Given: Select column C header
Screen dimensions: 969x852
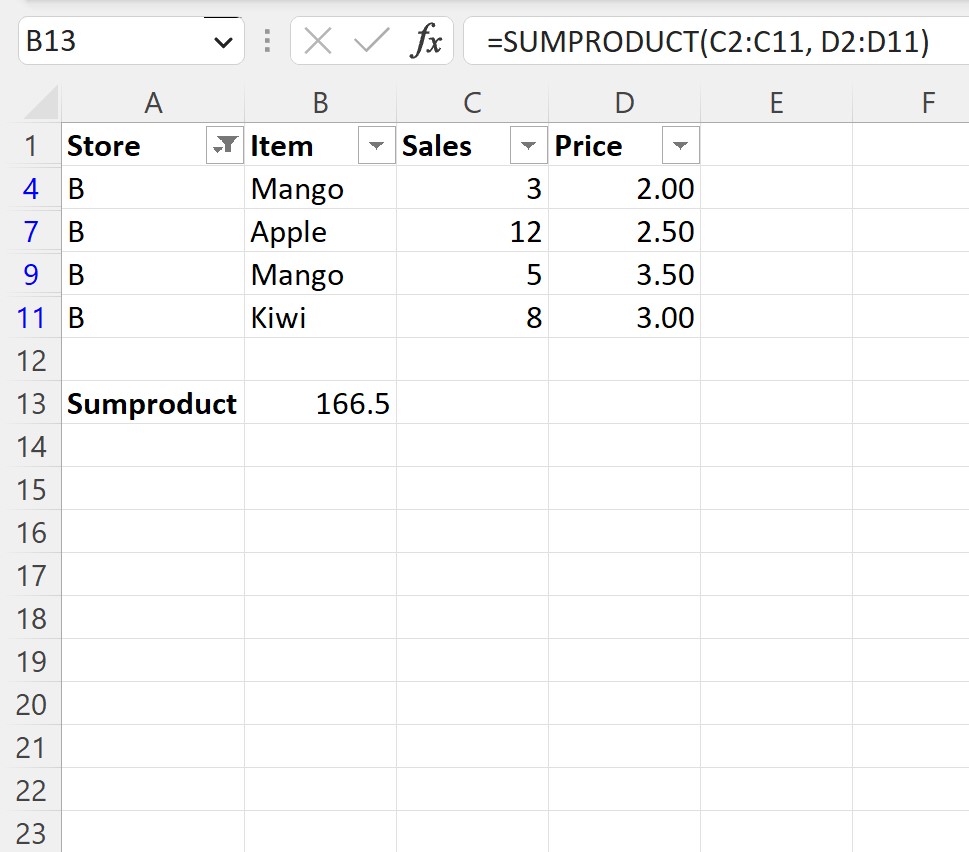Looking at the screenshot, I should click(x=472, y=103).
